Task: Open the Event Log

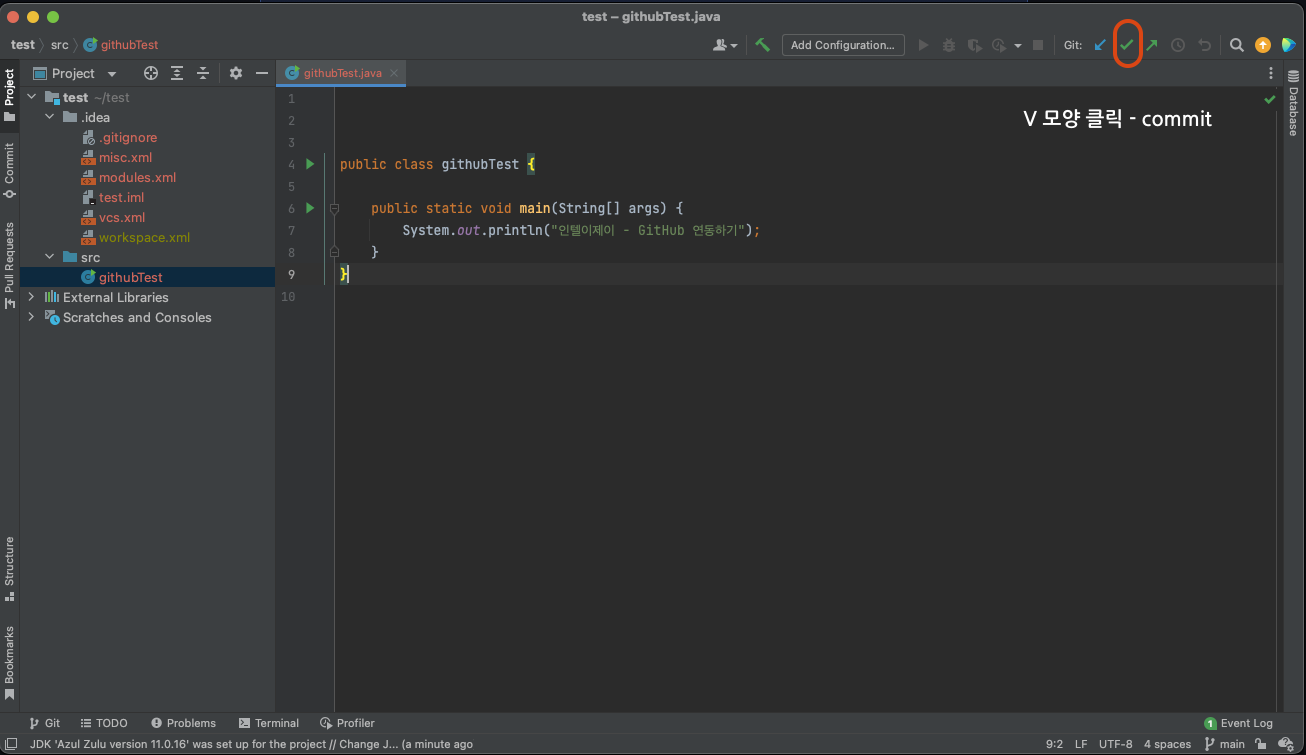Action: pos(1239,723)
